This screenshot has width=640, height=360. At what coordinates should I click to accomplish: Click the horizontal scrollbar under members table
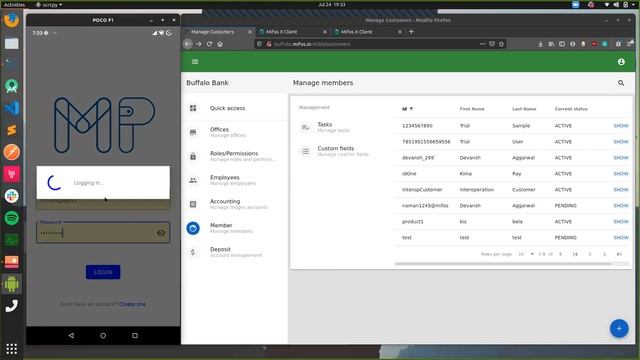(503, 264)
